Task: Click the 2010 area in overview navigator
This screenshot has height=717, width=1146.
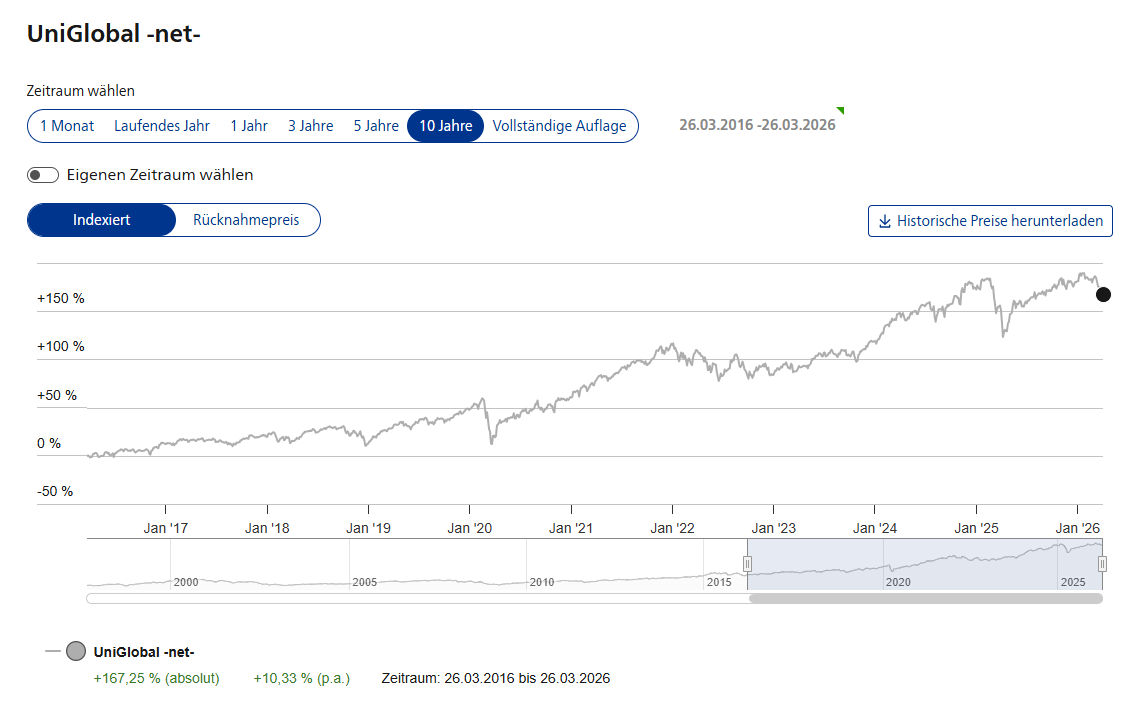Action: pos(541,580)
